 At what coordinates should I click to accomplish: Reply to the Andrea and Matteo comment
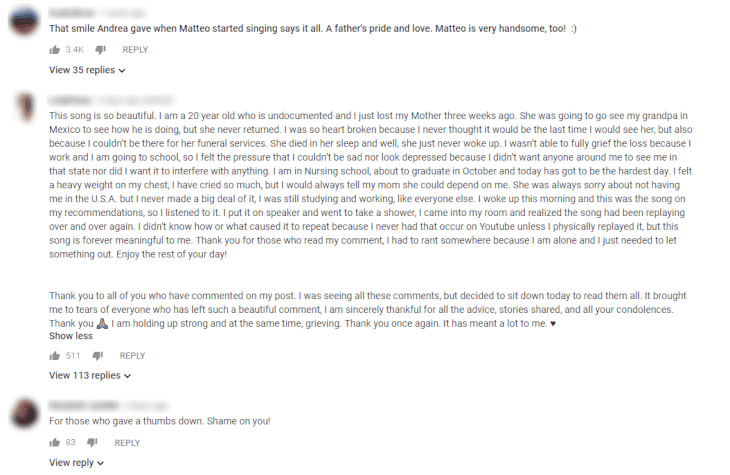135,50
